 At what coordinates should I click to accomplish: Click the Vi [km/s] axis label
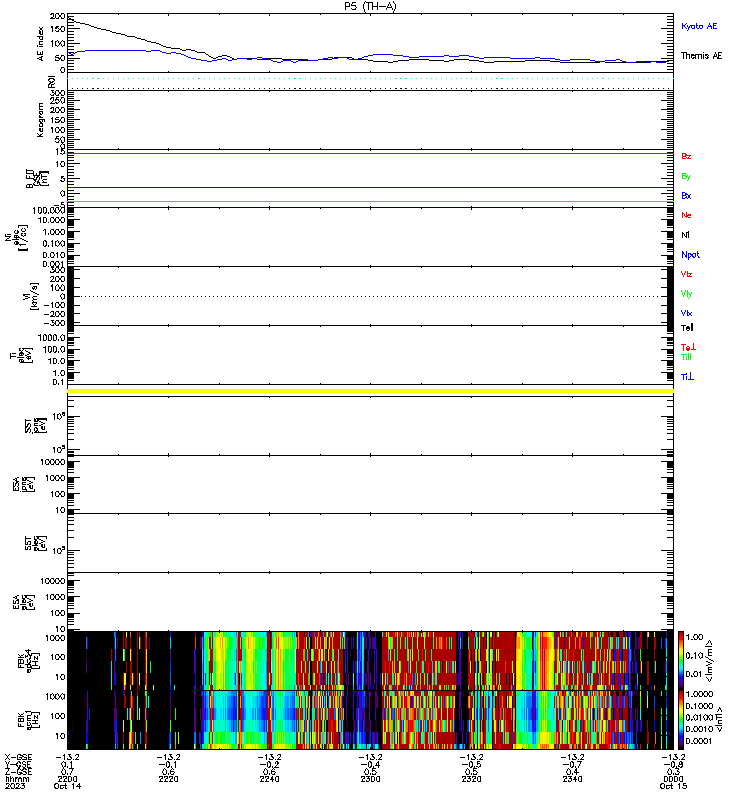[x=31, y=296]
